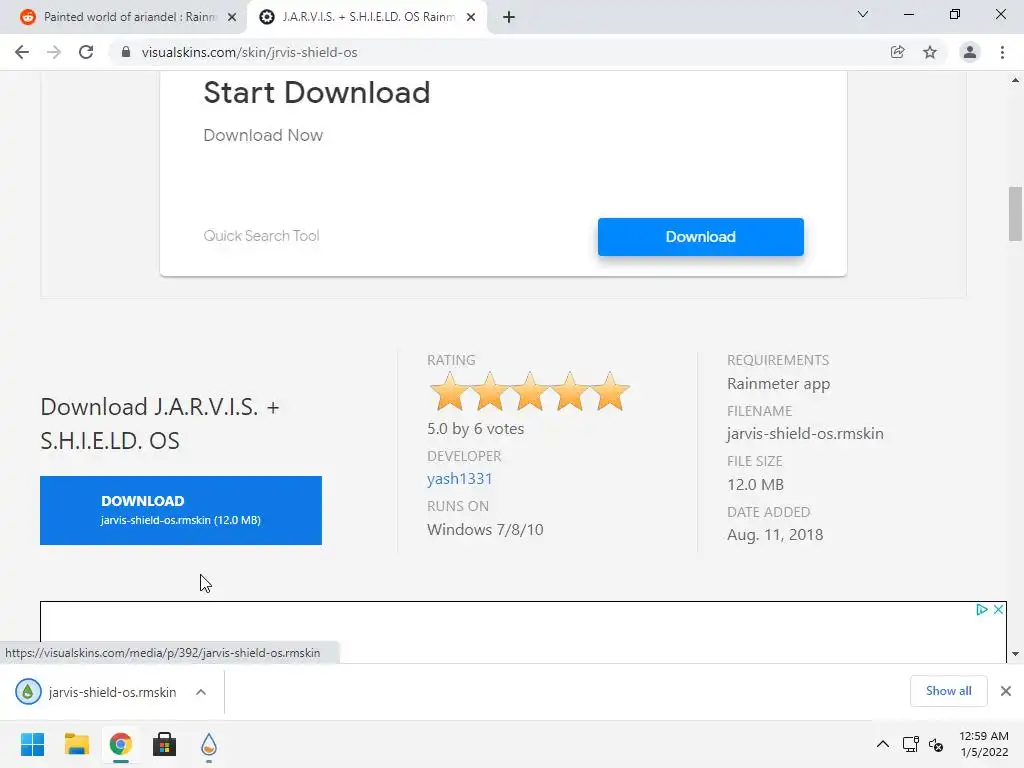Open the Chrome three-dot menu

[x=1002, y=52]
